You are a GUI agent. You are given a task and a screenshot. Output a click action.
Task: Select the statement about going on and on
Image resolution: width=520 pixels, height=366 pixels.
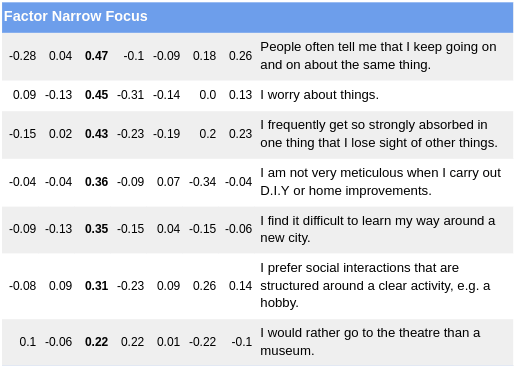[x=378, y=56]
